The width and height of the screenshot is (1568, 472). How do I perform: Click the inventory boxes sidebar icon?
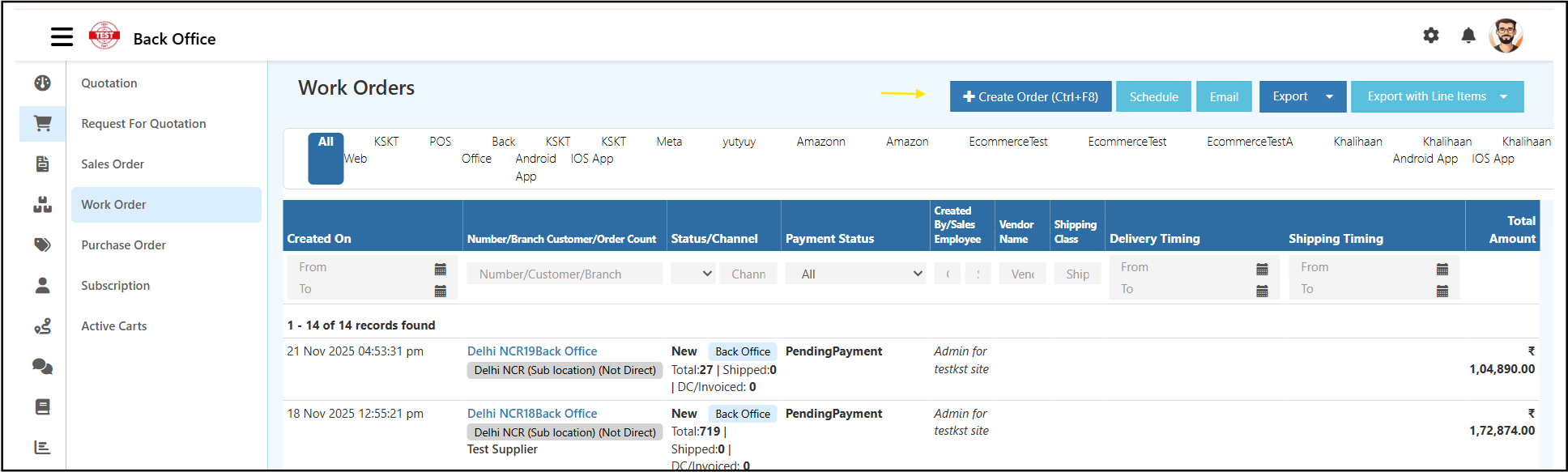pos(42,205)
